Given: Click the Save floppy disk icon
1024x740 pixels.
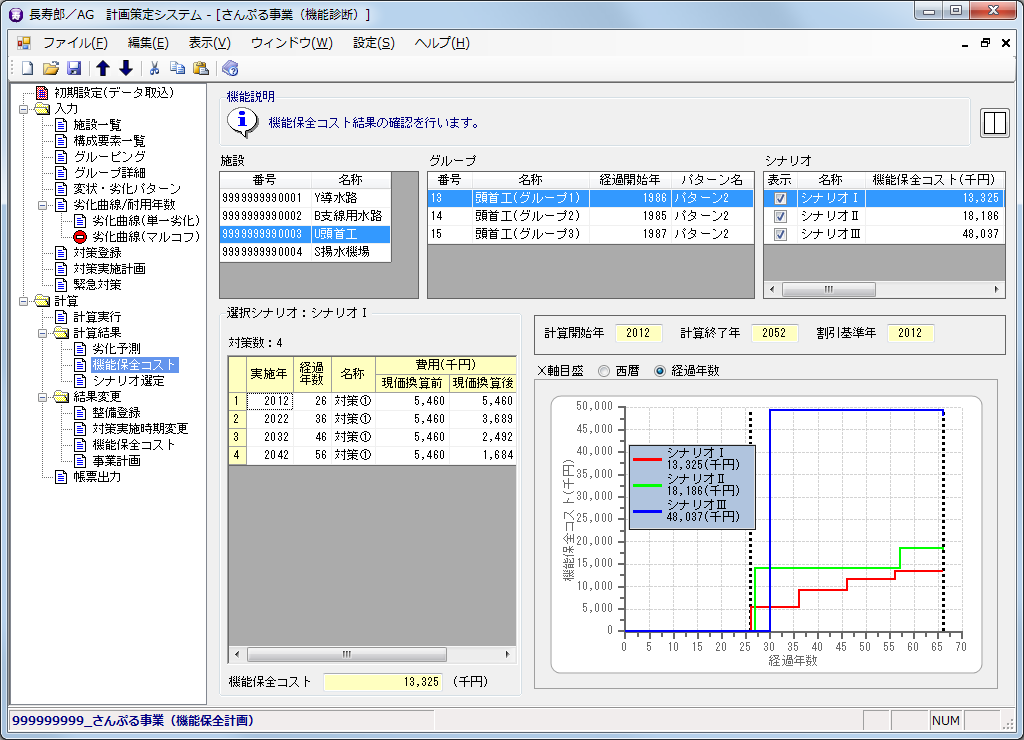Looking at the screenshot, I should click(73, 69).
